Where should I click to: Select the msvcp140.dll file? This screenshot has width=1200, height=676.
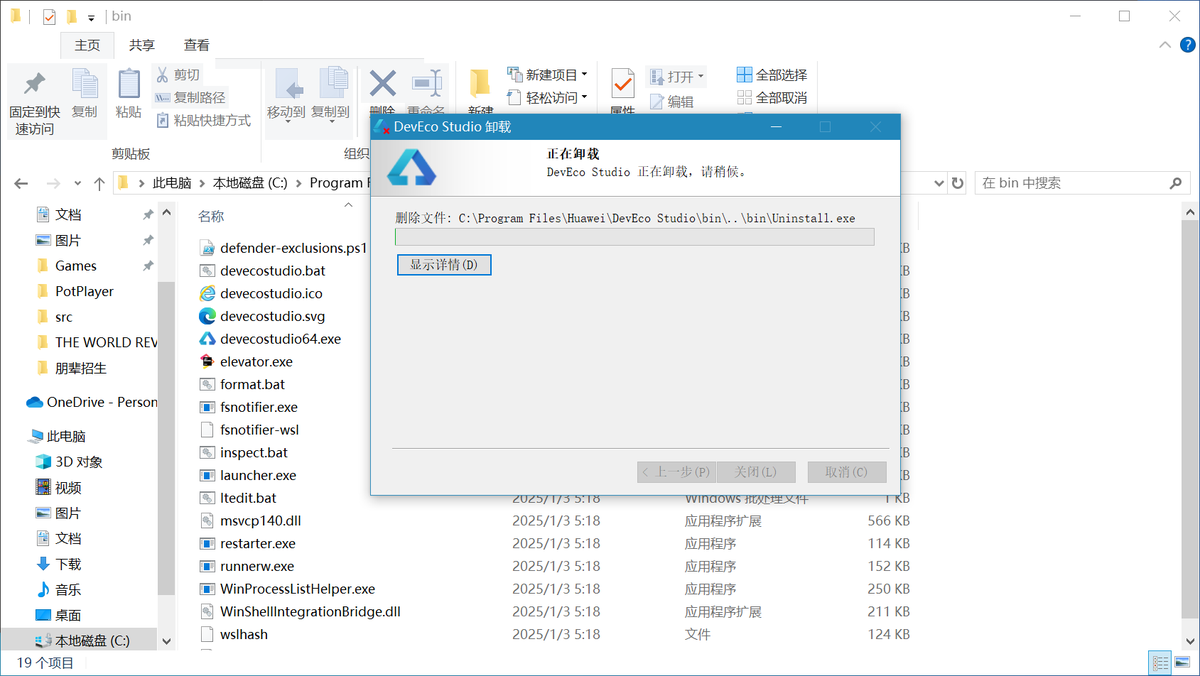point(261,521)
